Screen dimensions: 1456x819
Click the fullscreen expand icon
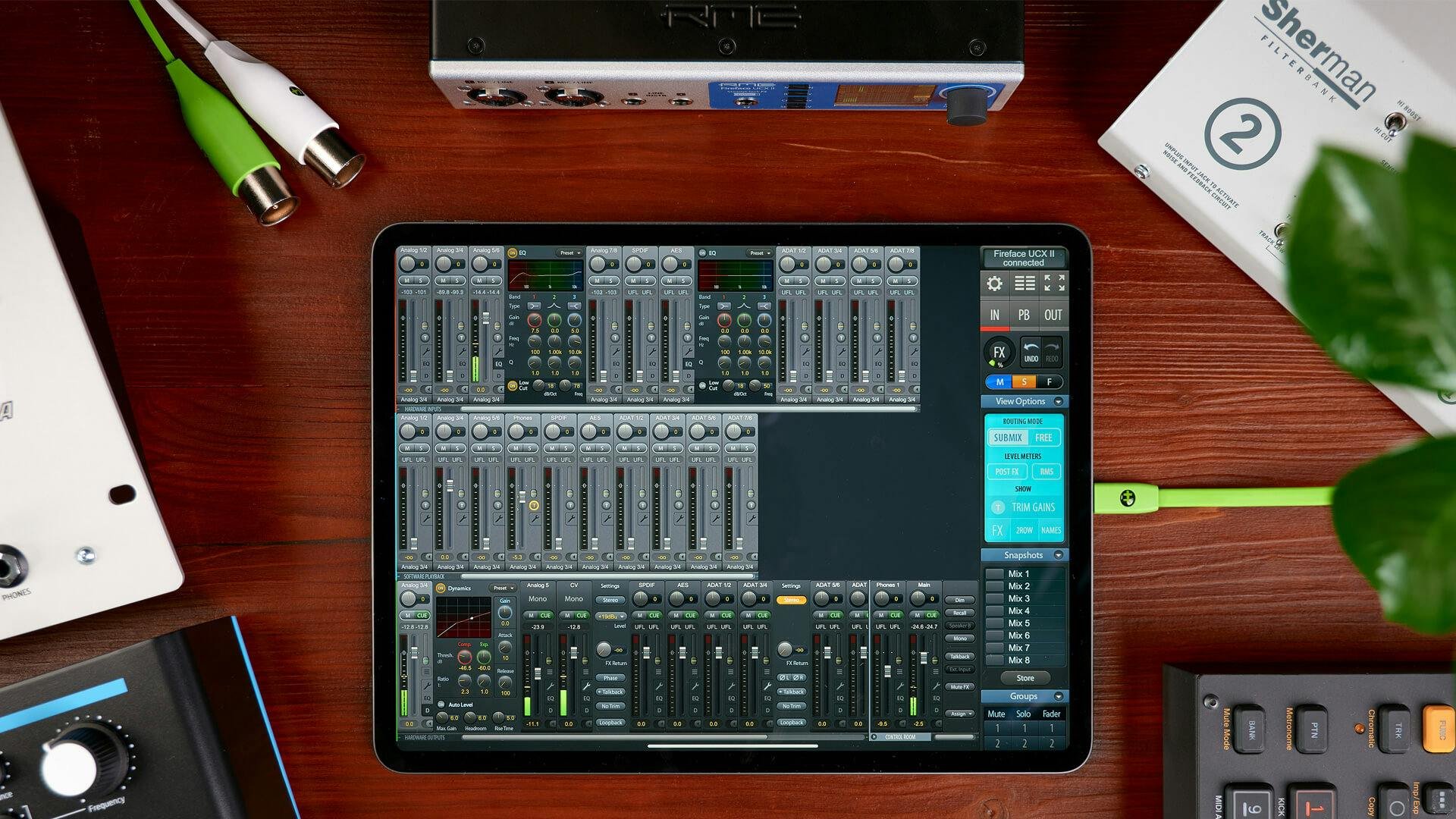[1054, 283]
